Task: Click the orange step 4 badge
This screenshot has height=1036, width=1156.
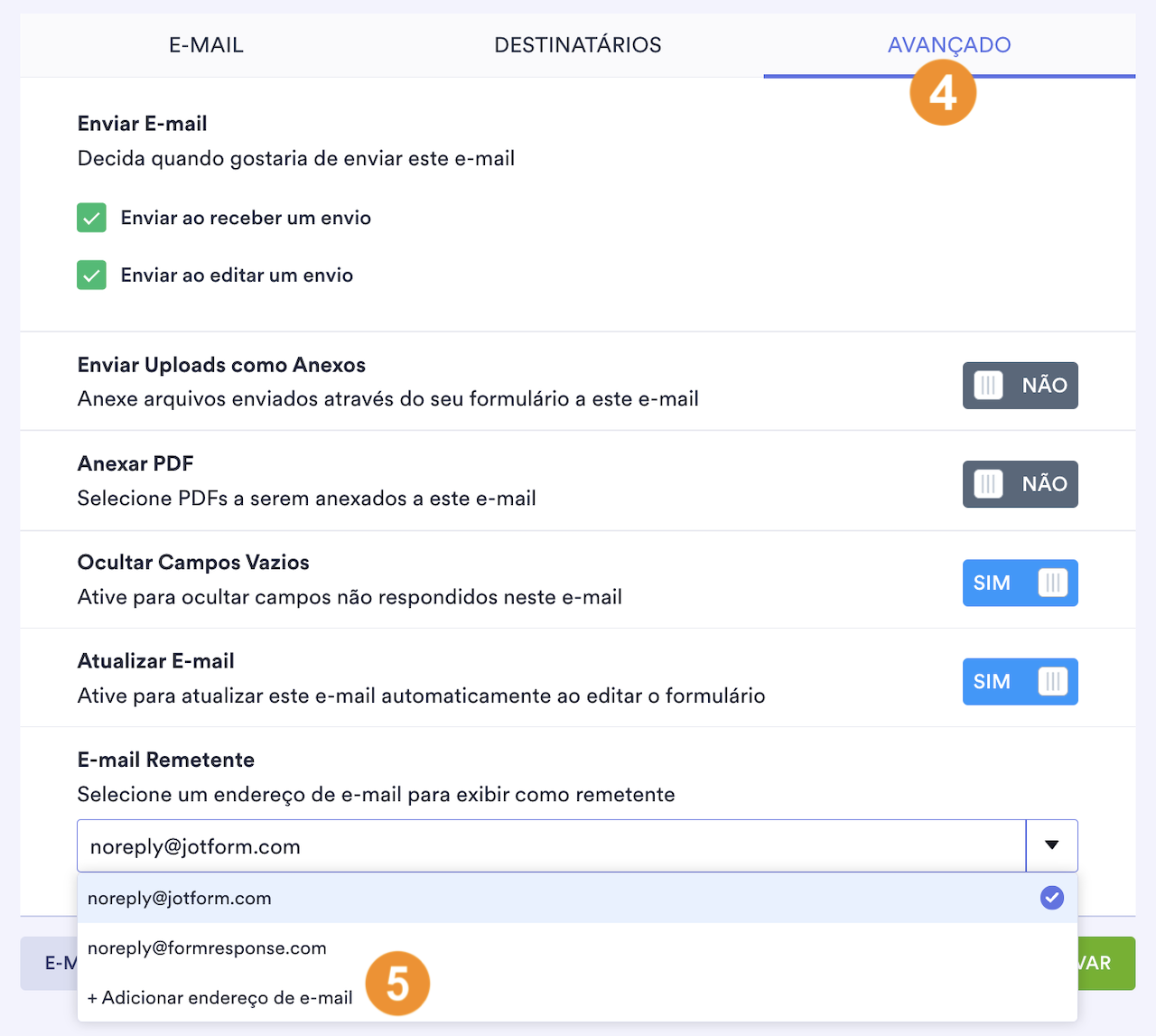Action: (943, 92)
